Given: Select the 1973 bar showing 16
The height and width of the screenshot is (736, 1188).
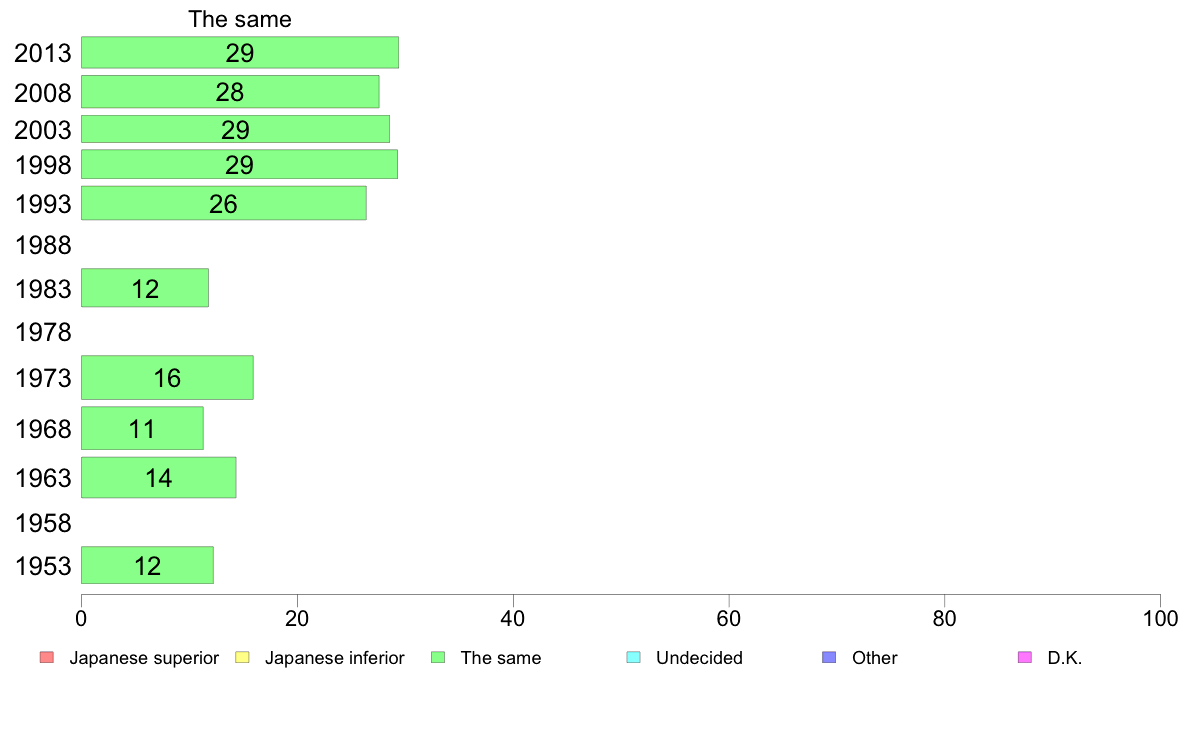Looking at the screenshot, I should click(167, 377).
